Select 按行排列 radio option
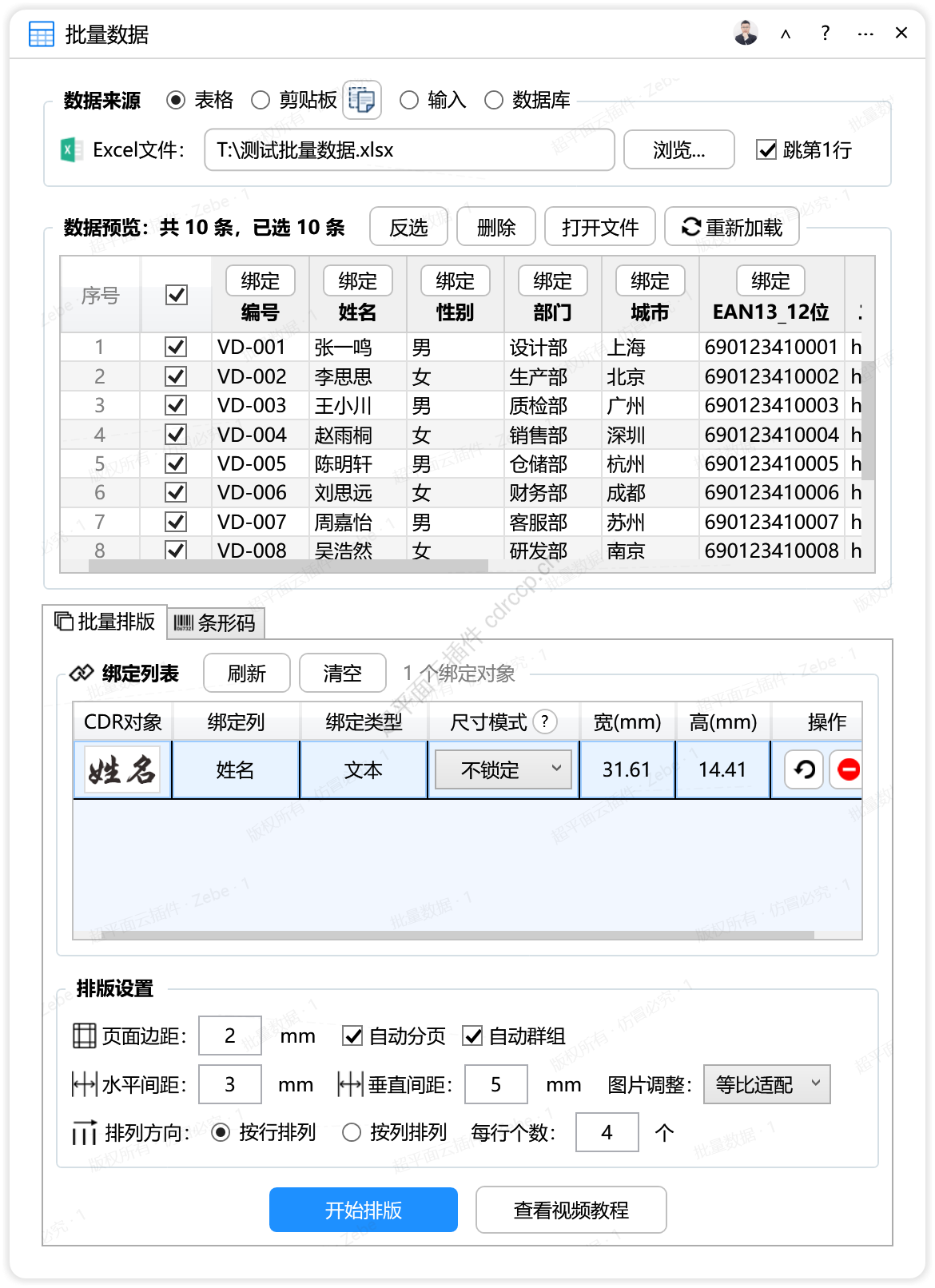Screen dimensions: 935x1288 pyautogui.click(x=221, y=1132)
